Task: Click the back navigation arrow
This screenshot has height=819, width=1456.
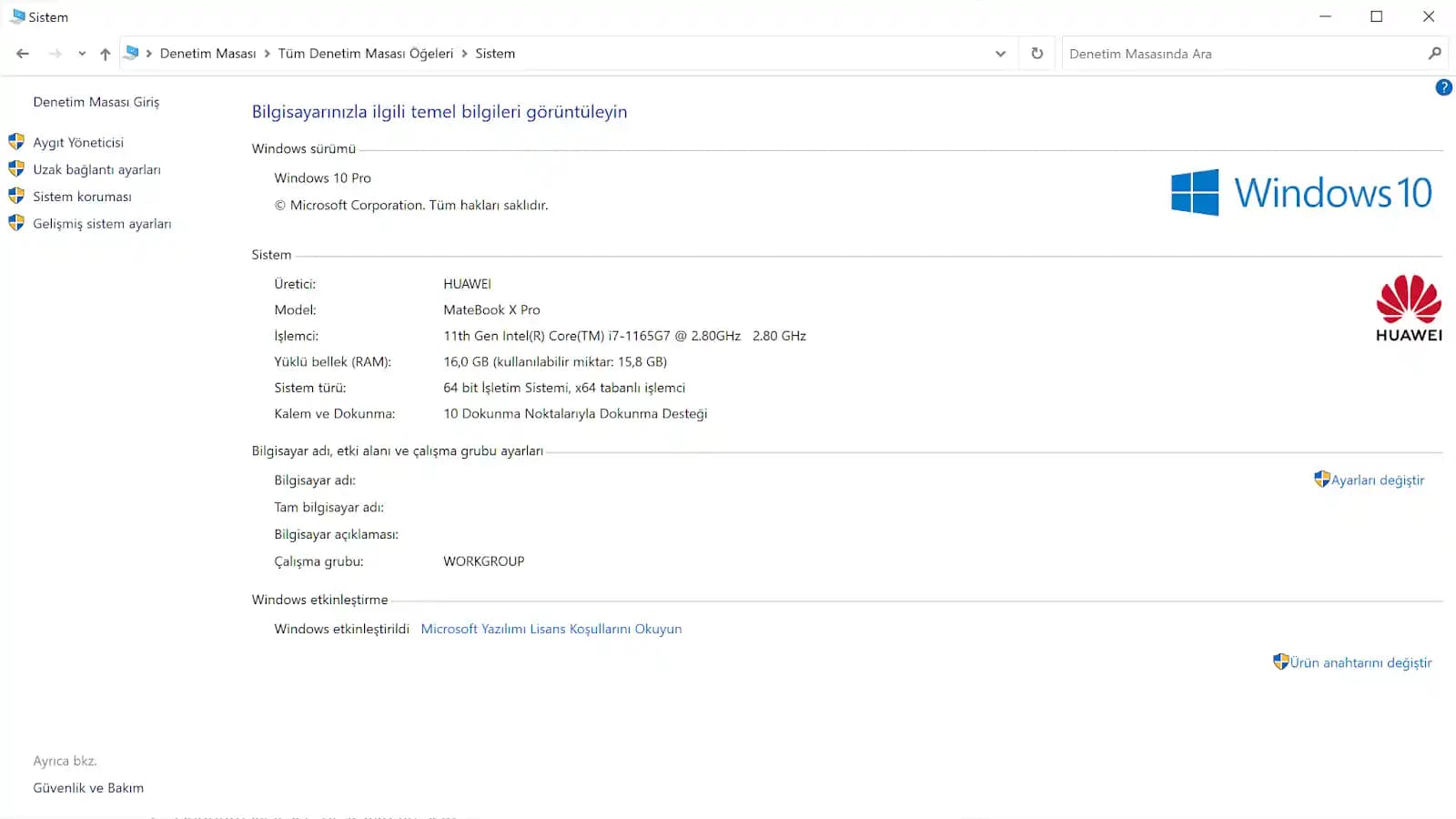Action: [x=23, y=54]
